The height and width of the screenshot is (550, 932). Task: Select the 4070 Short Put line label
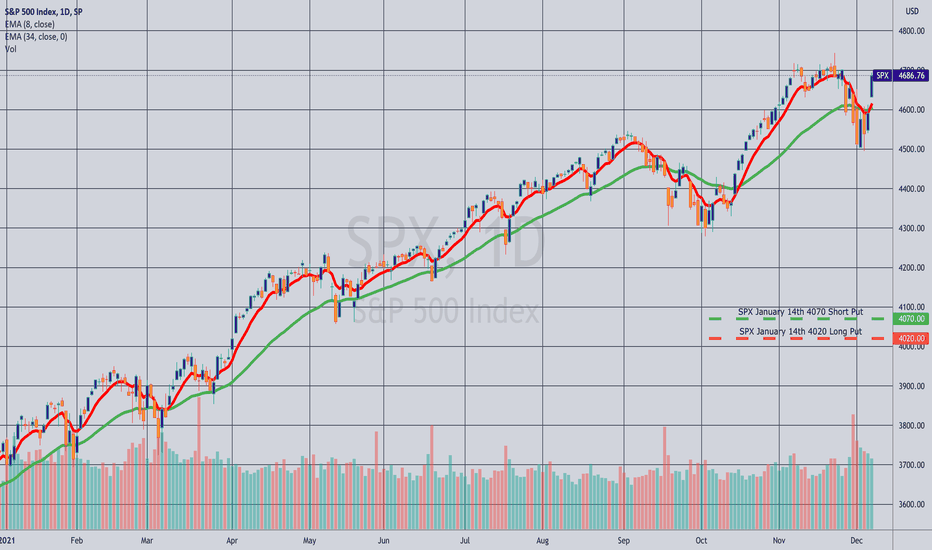coord(800,312)
